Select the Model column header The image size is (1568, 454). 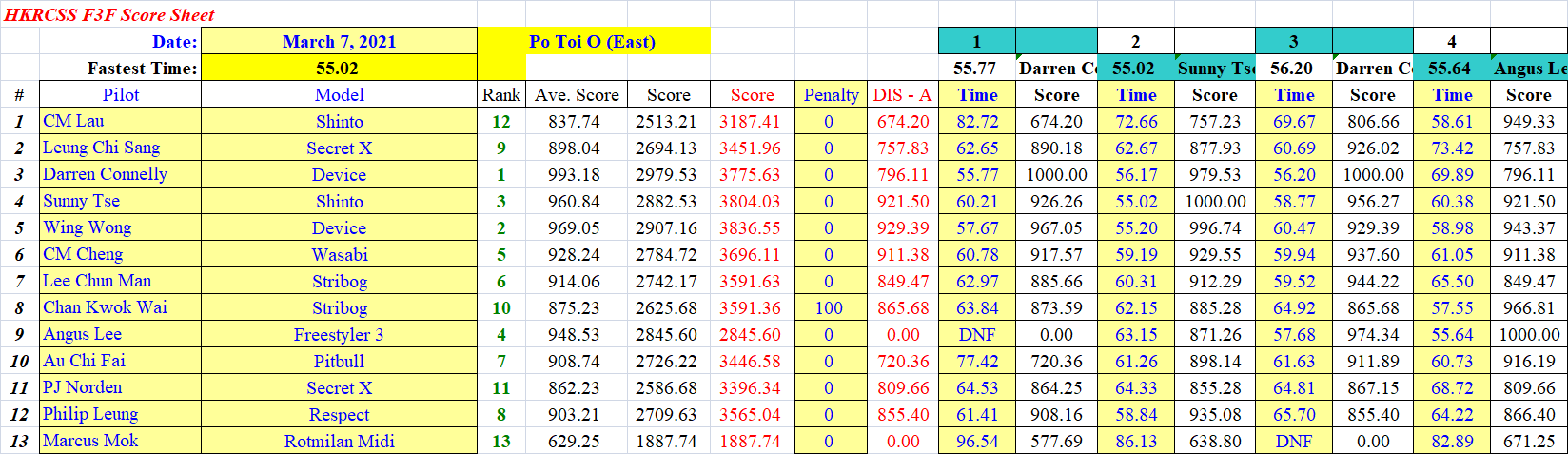[339, 94]
